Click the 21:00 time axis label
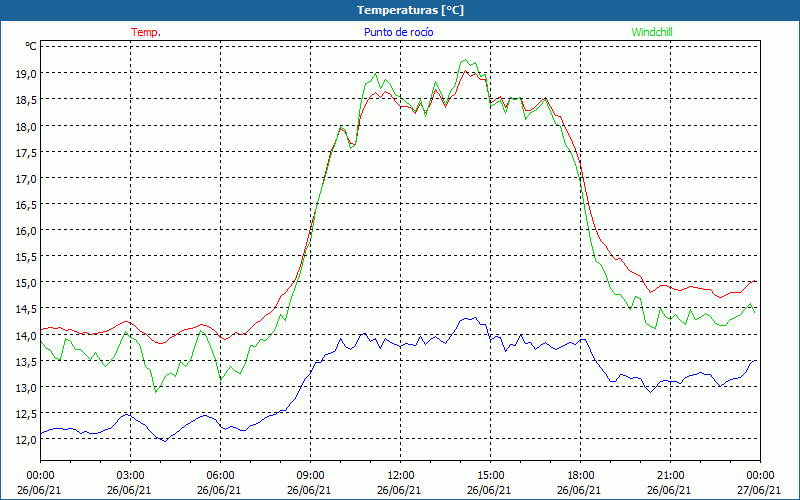Image resolution: width=800 pixels, height=500 pixels. (670, 475)
